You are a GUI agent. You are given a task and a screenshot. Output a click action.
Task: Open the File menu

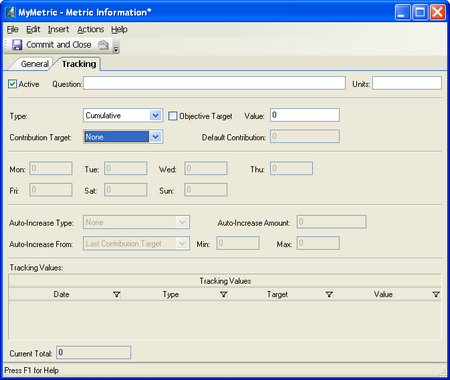12,29
